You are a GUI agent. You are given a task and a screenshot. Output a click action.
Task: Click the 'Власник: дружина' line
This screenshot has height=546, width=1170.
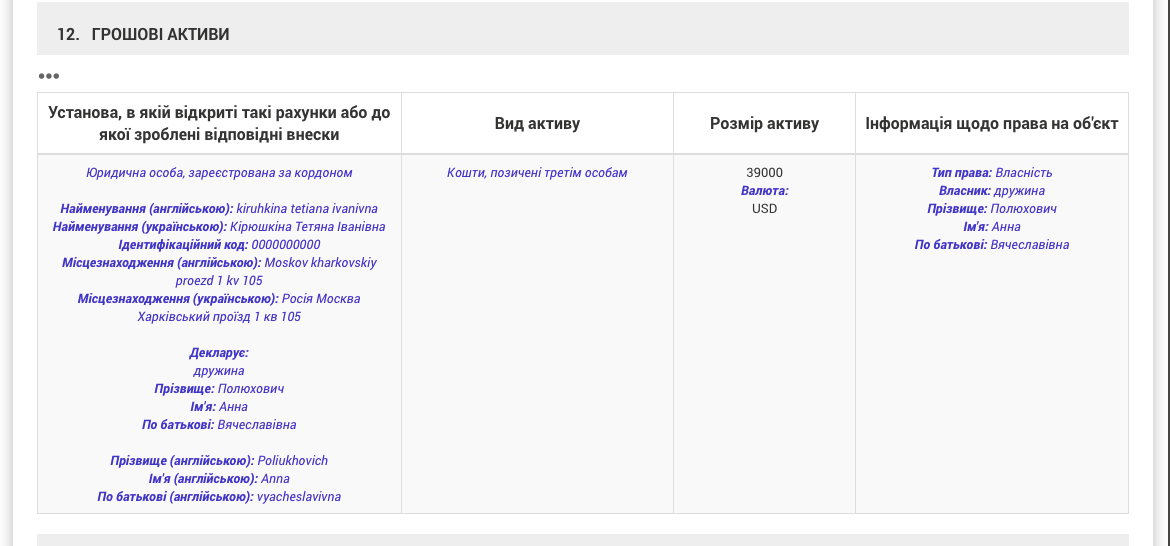tap(991, 191)
